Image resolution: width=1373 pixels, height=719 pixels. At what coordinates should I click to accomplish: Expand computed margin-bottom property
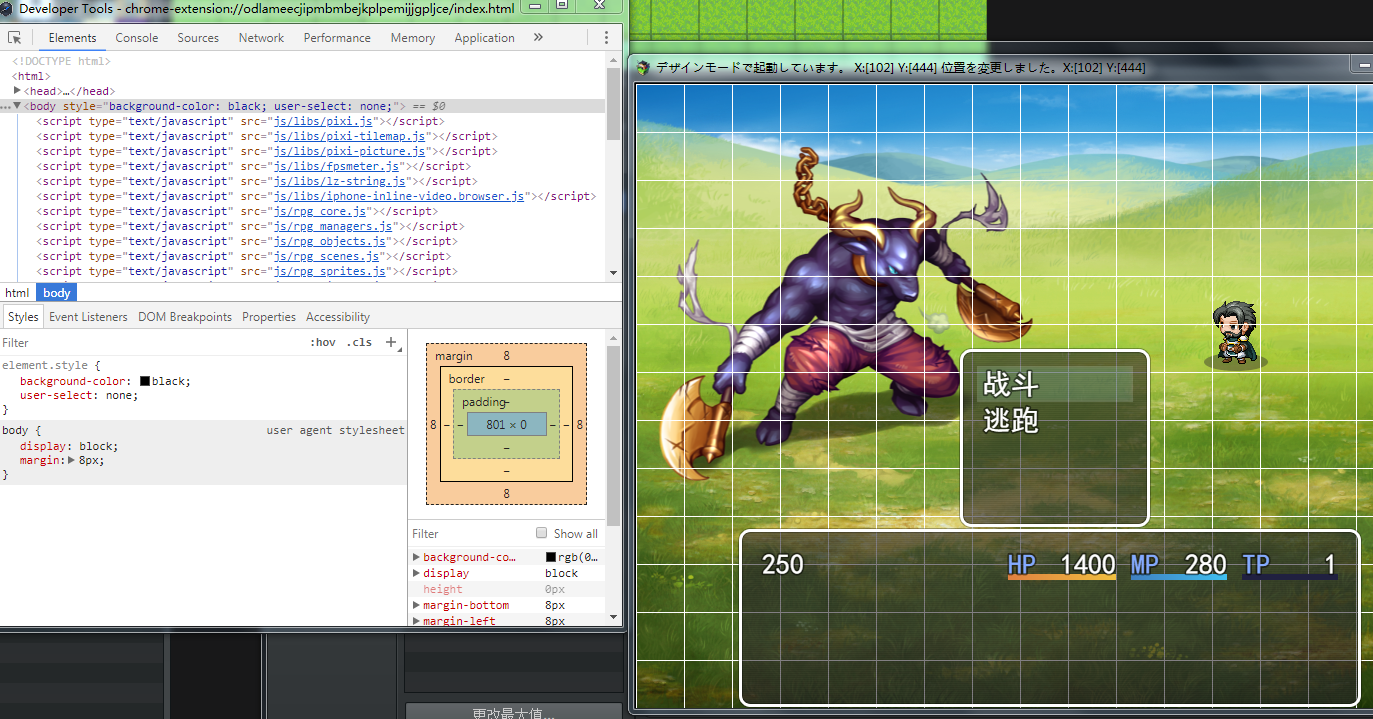(x=416, y=605)
